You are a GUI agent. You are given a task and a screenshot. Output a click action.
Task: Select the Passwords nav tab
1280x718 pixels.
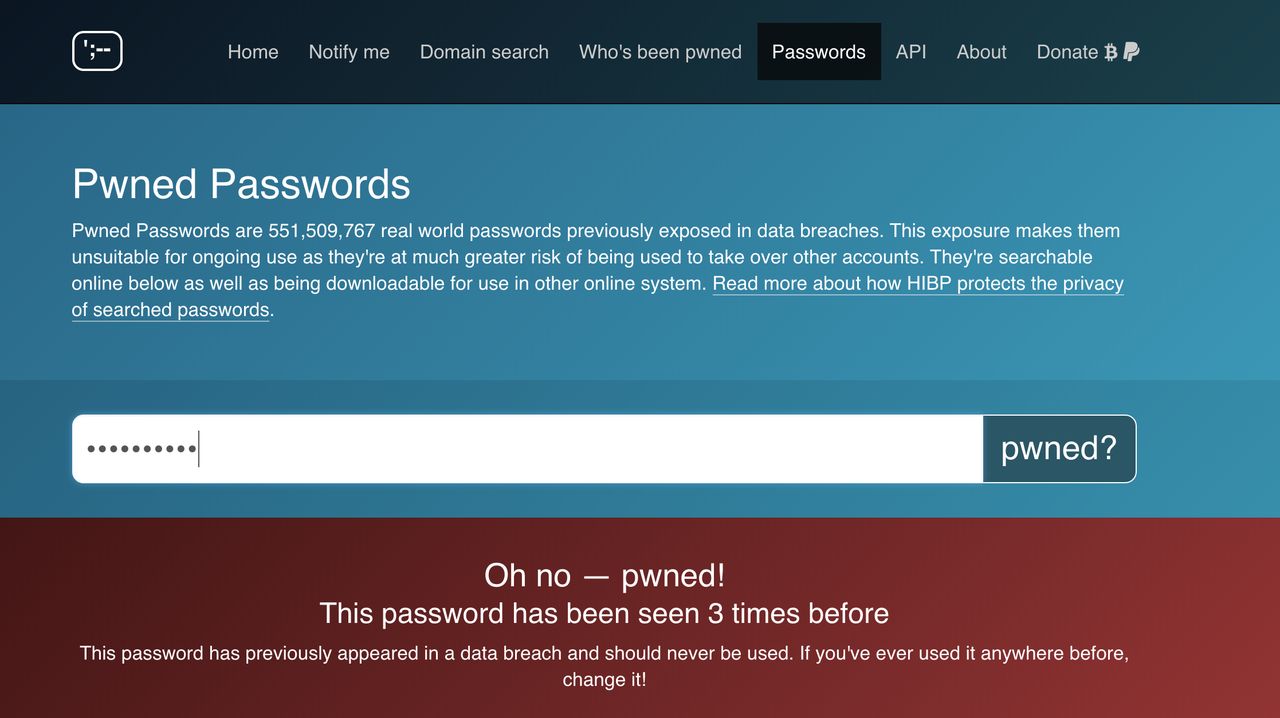819,52
